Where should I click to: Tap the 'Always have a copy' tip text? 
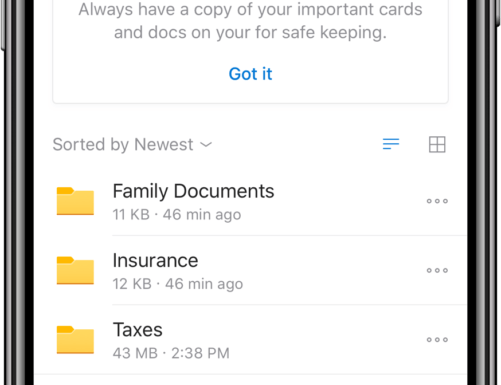pos(250,9)
